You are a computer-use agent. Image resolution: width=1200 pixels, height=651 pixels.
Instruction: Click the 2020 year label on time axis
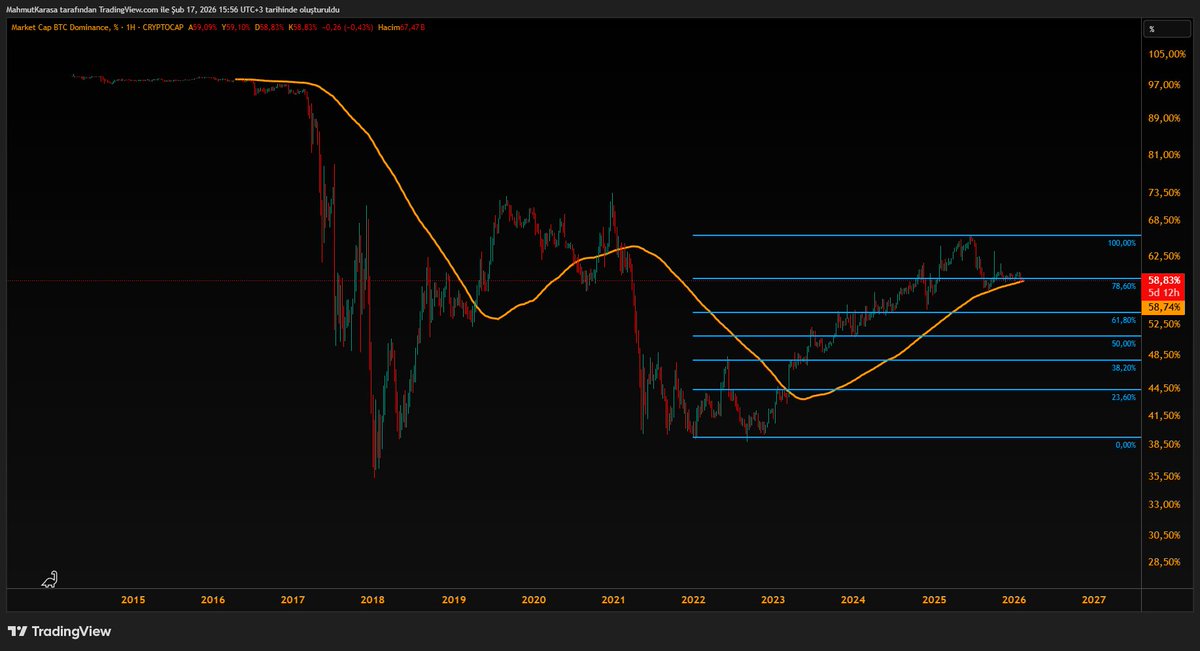click(533, 600)
